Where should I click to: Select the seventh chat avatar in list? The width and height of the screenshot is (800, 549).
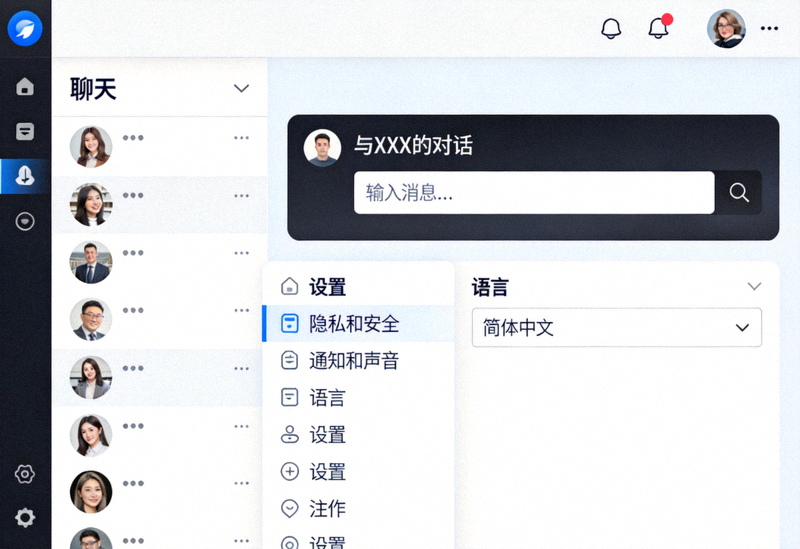tap(91, 492)
